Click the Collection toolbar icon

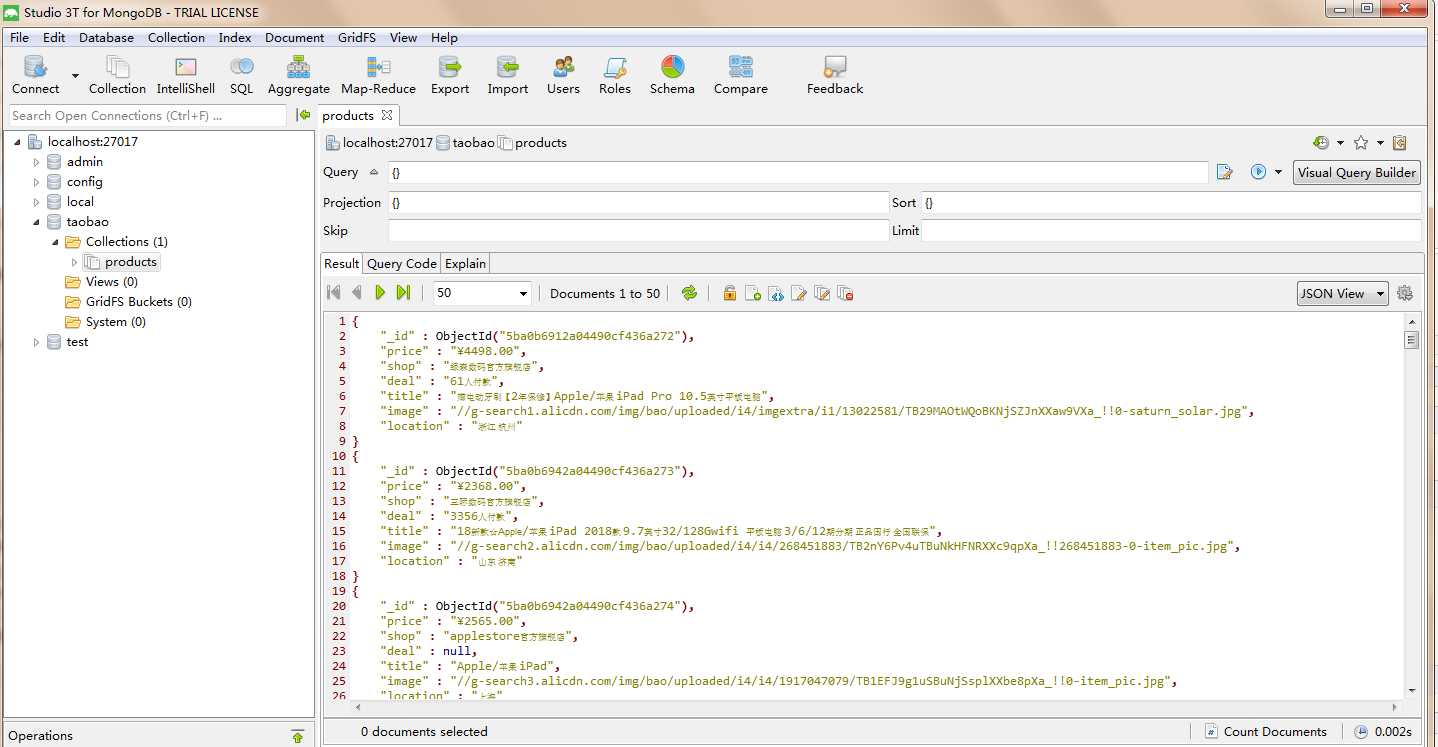[117, 75]
